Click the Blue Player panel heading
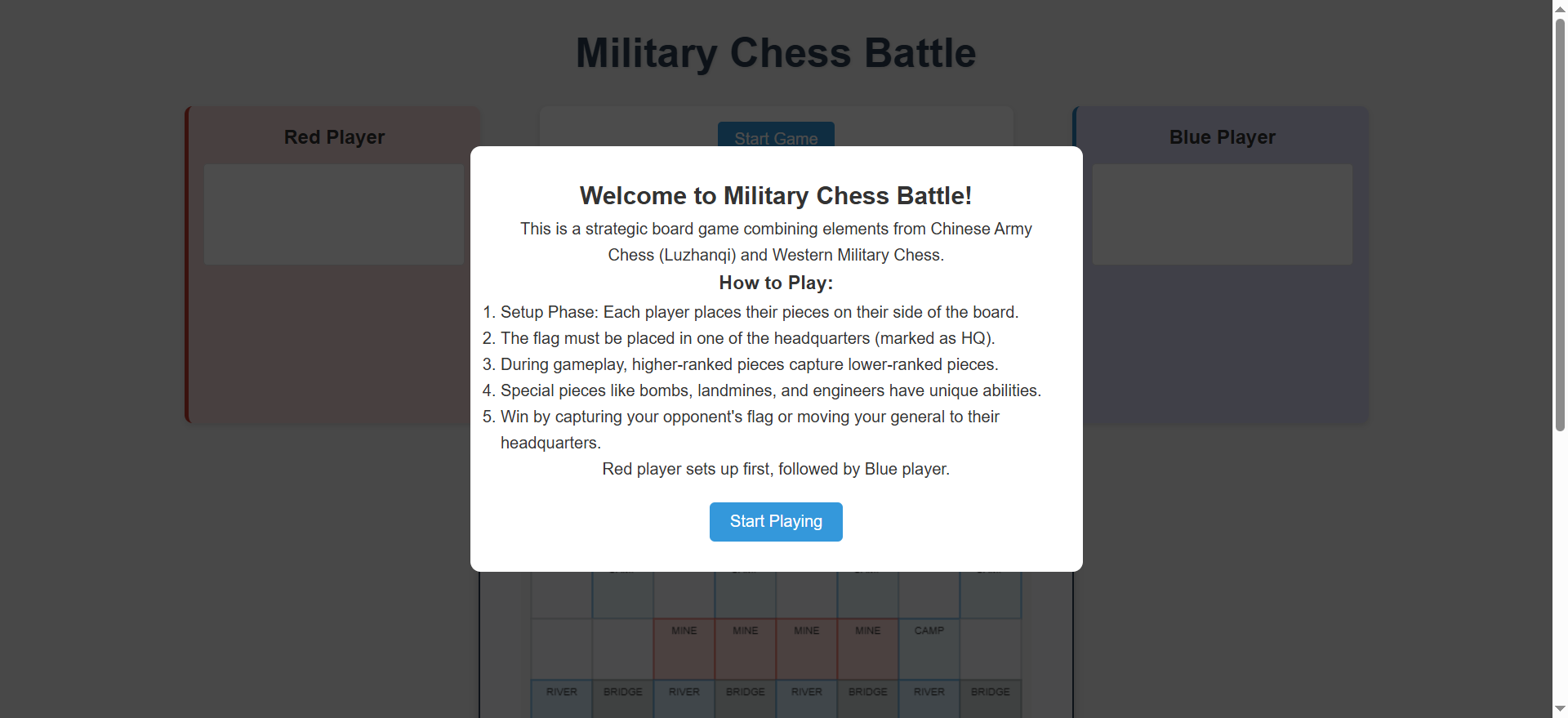This screenshot has height=718, width=1568. point(1222,137)
